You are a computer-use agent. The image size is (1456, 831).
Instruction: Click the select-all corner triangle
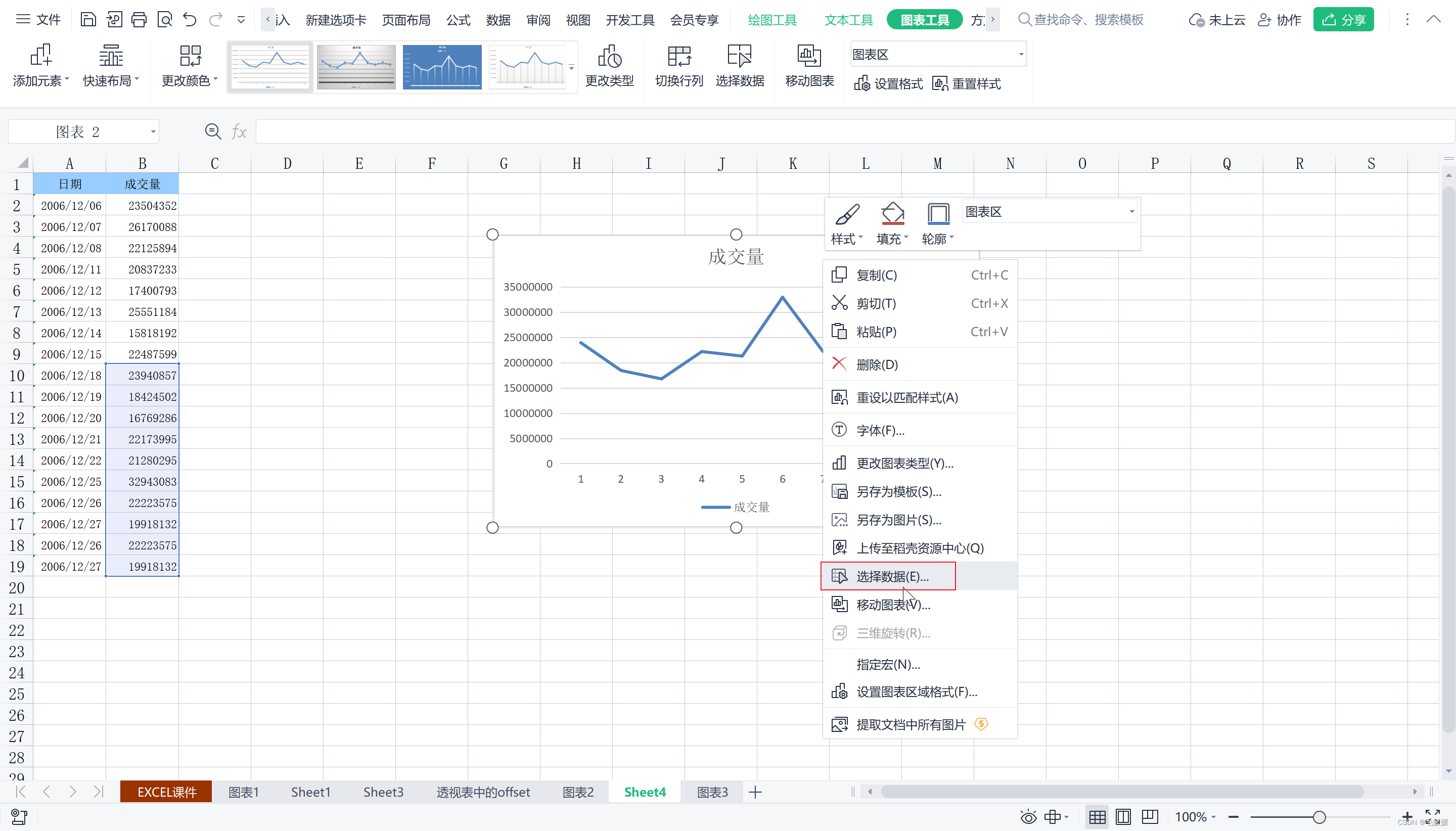coord(22,163)
